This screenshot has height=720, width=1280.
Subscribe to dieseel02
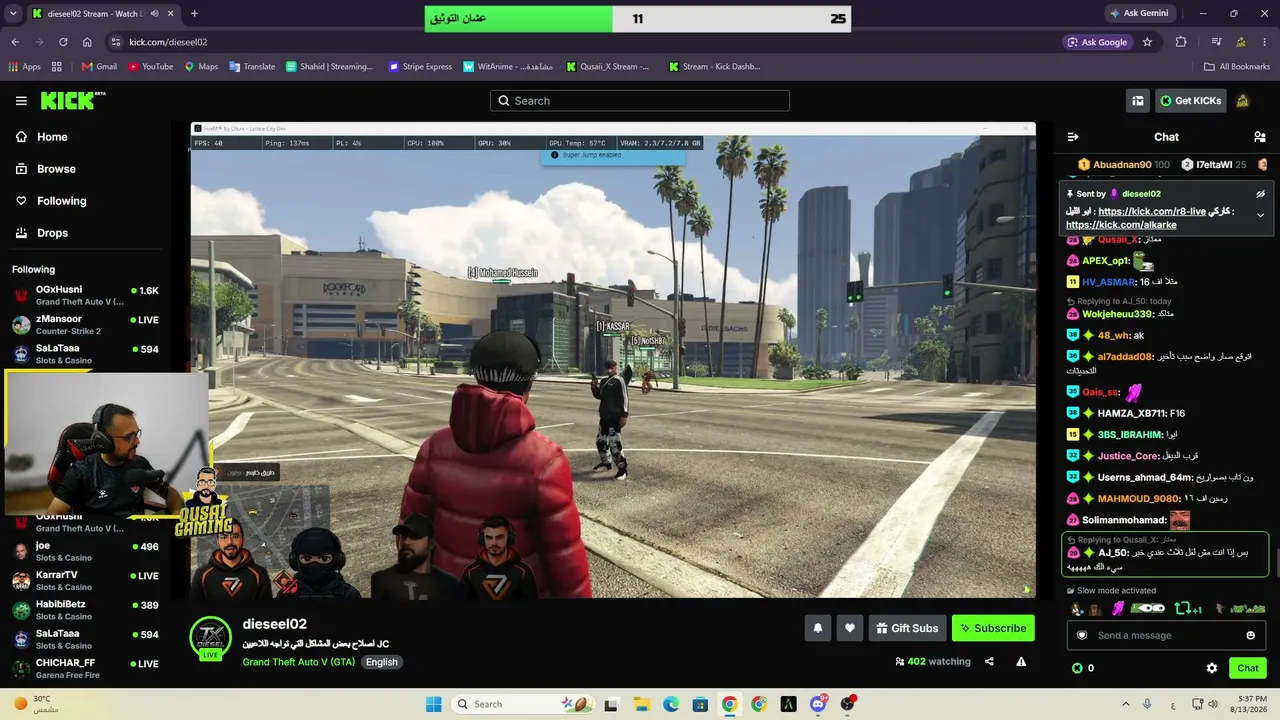pos(993,628)
